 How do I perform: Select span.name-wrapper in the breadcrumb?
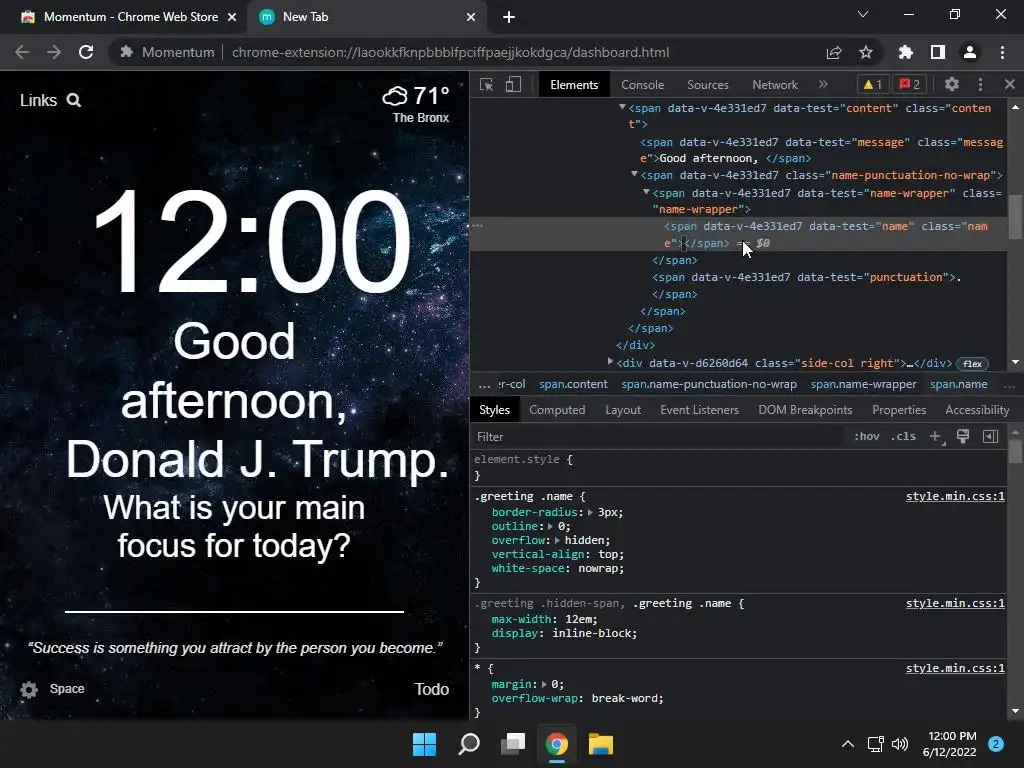pos(863,385)
